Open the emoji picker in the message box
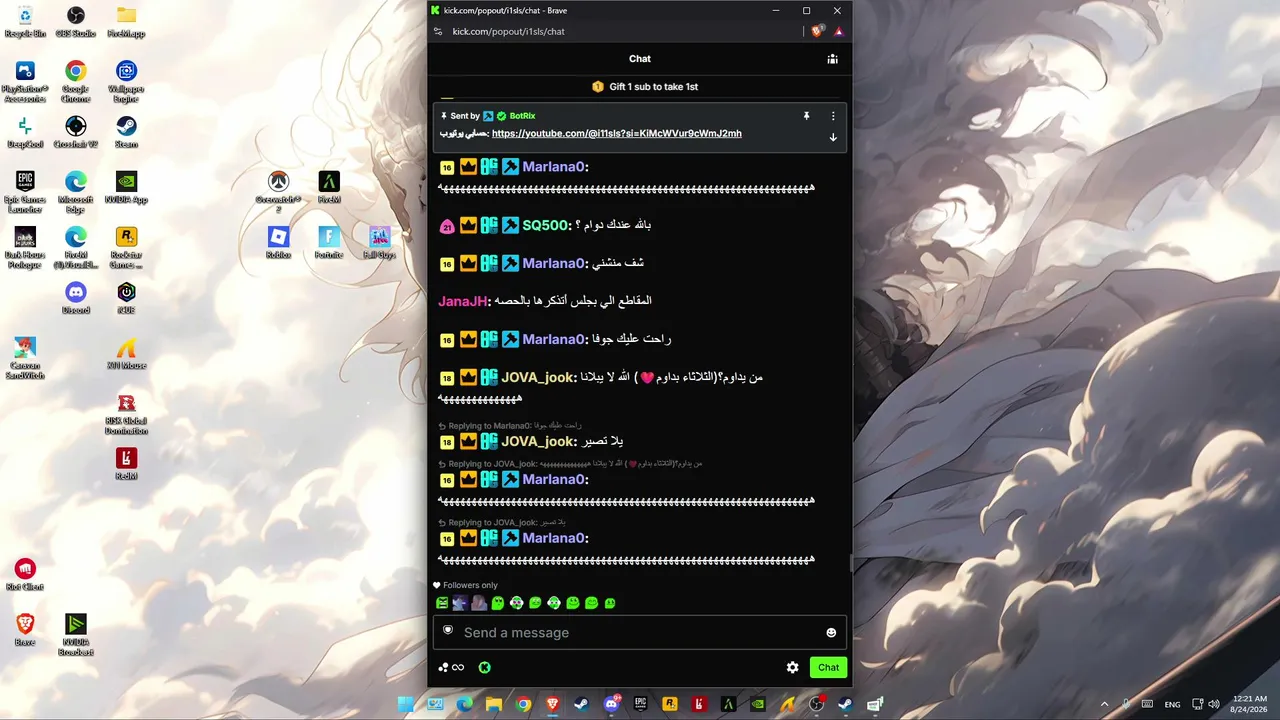The height and width of the screenshot is (720, 1280). [831, 633]
